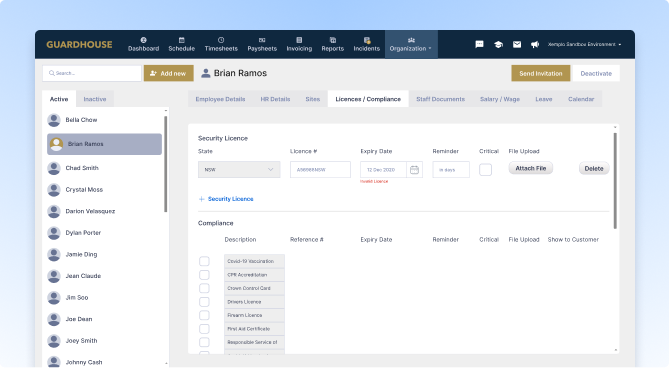The width and height of the screenshot is (669, 368).
Task: Check the Drivers Licence checkbox
Action: coord(204,301)
